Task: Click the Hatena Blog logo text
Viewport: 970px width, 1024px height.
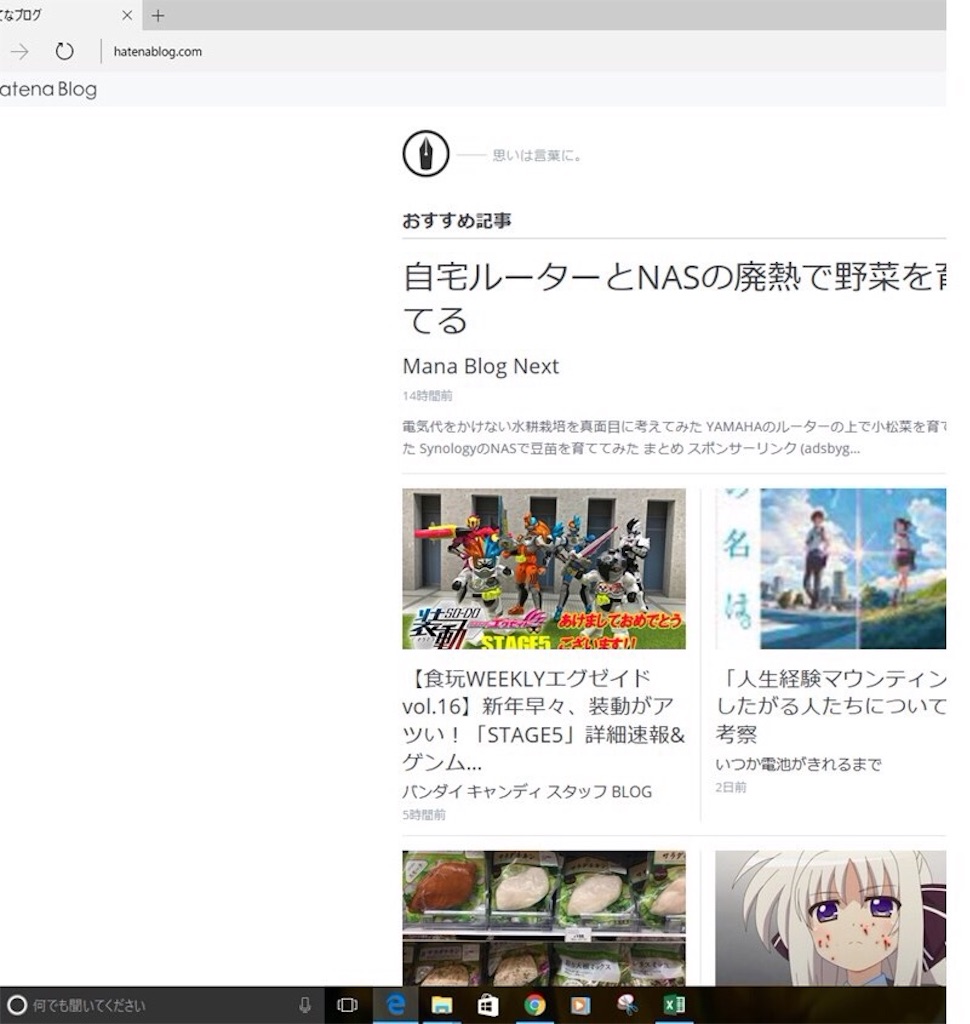Action: click(48, 89)
